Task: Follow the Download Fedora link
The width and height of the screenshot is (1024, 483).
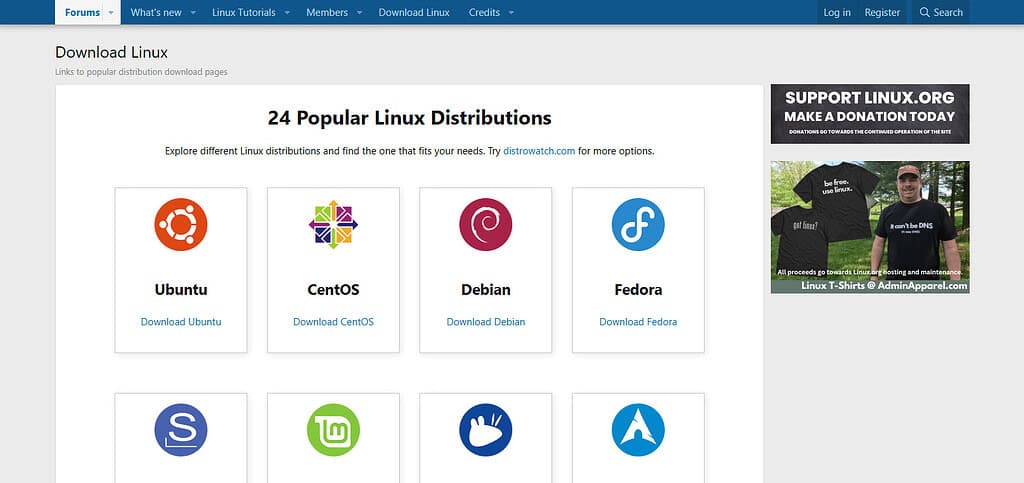Action: (x=638, y=322)
